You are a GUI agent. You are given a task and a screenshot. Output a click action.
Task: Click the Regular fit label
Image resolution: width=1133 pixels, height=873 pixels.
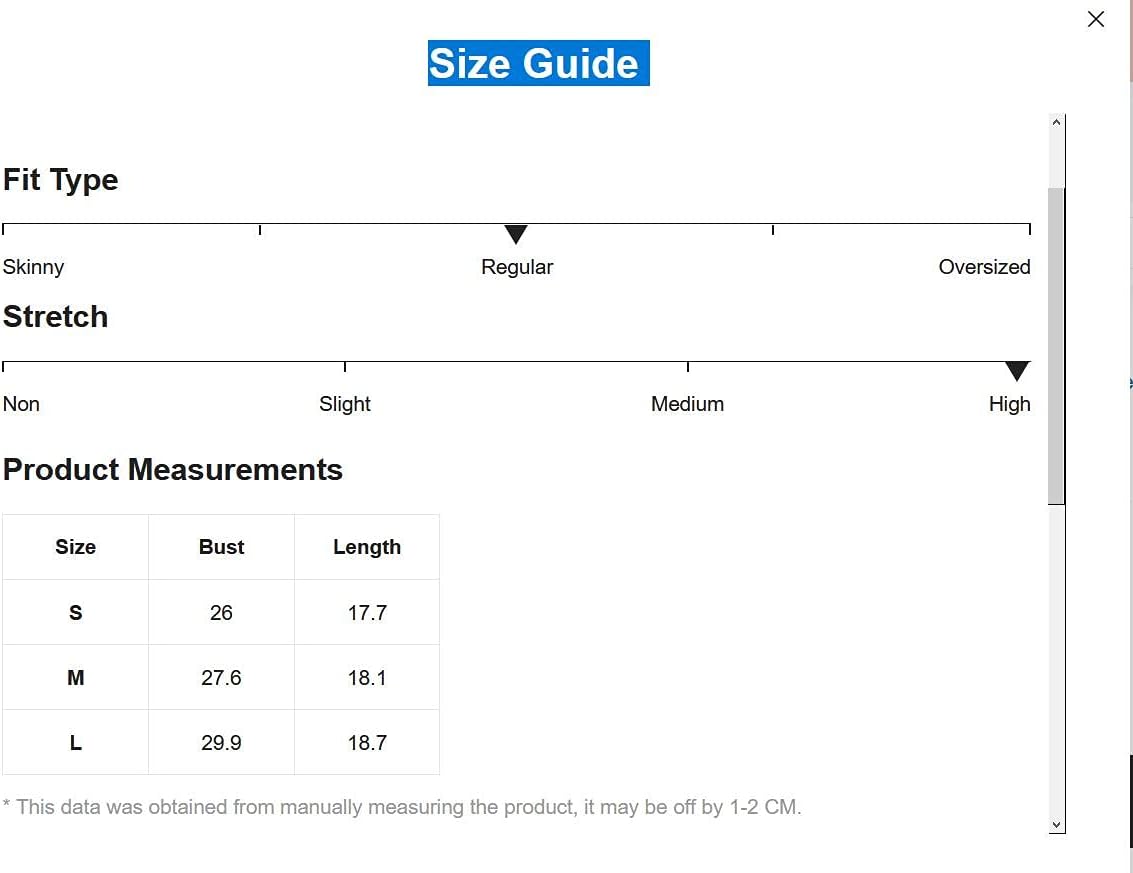click(517, 267)
